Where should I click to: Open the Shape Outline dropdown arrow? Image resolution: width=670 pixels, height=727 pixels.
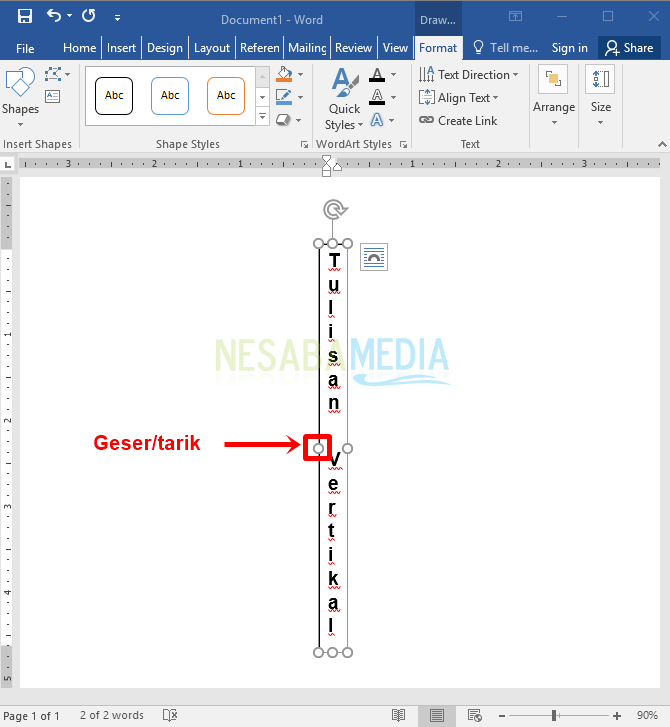pyautogui.click(x=300, y=97)
